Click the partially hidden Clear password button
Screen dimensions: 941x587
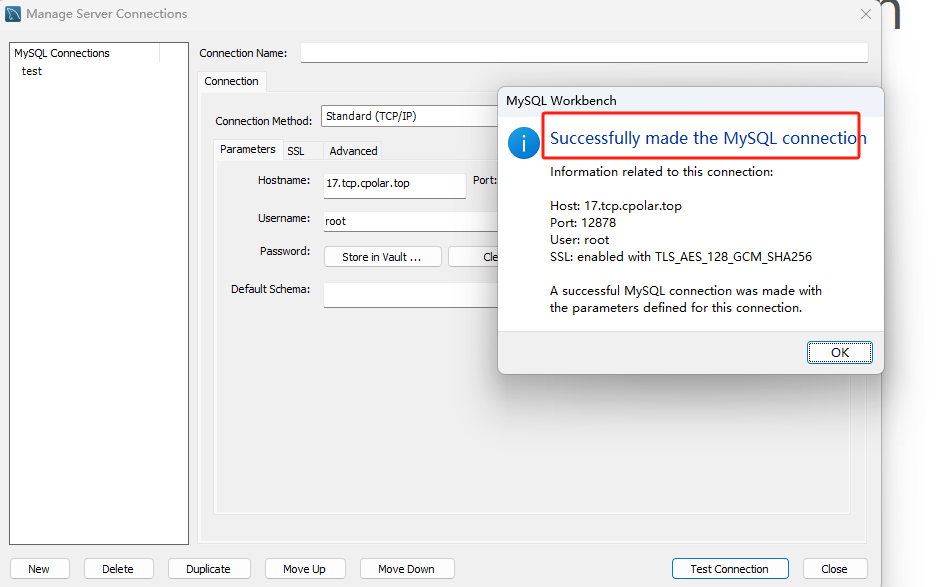[x=474, y=257]
